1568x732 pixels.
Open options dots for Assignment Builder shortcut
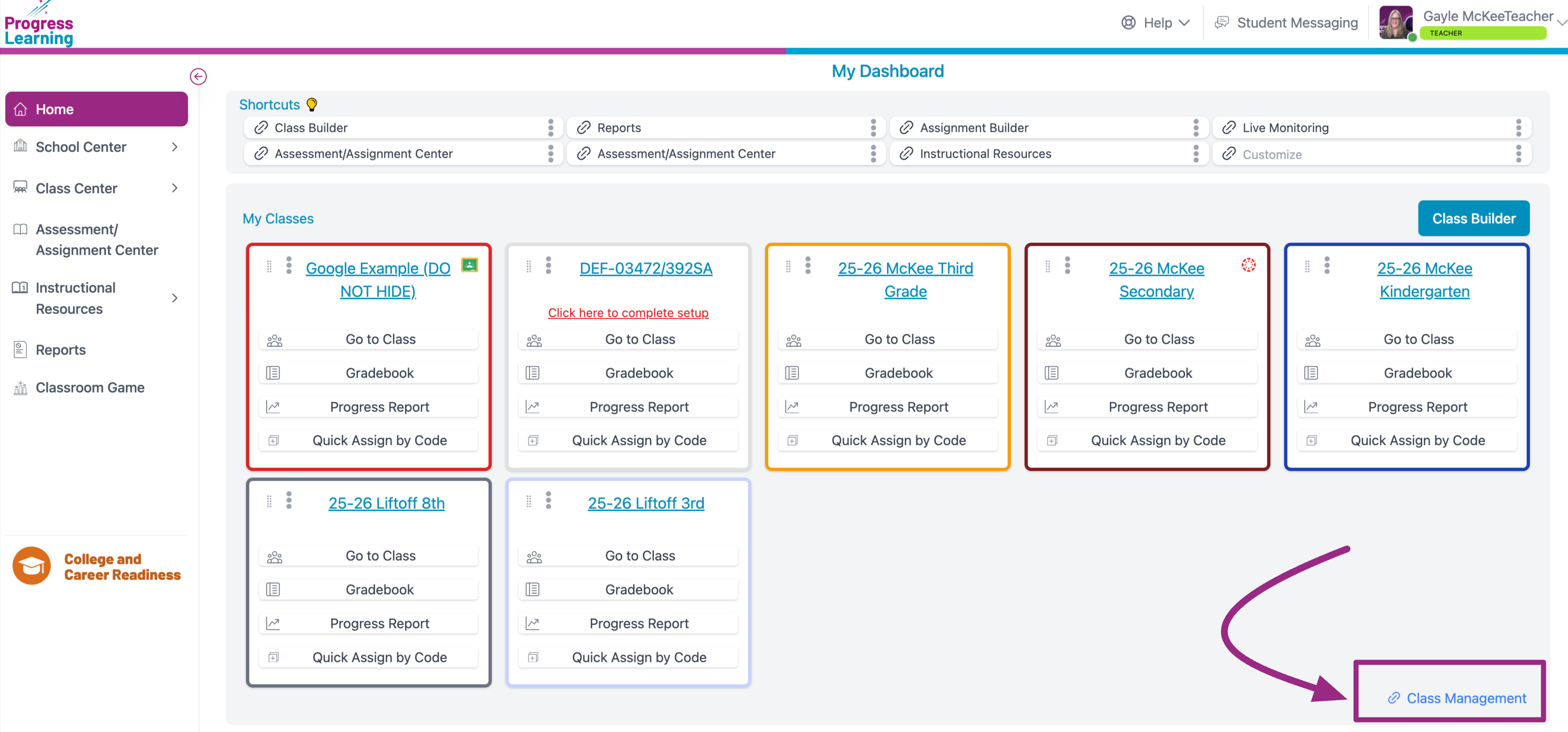tap(1195, 128)
